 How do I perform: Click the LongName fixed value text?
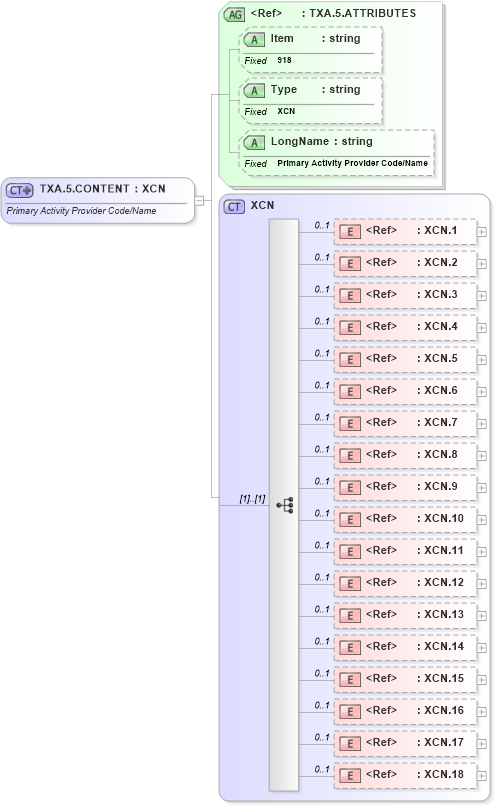click(352, 163)
